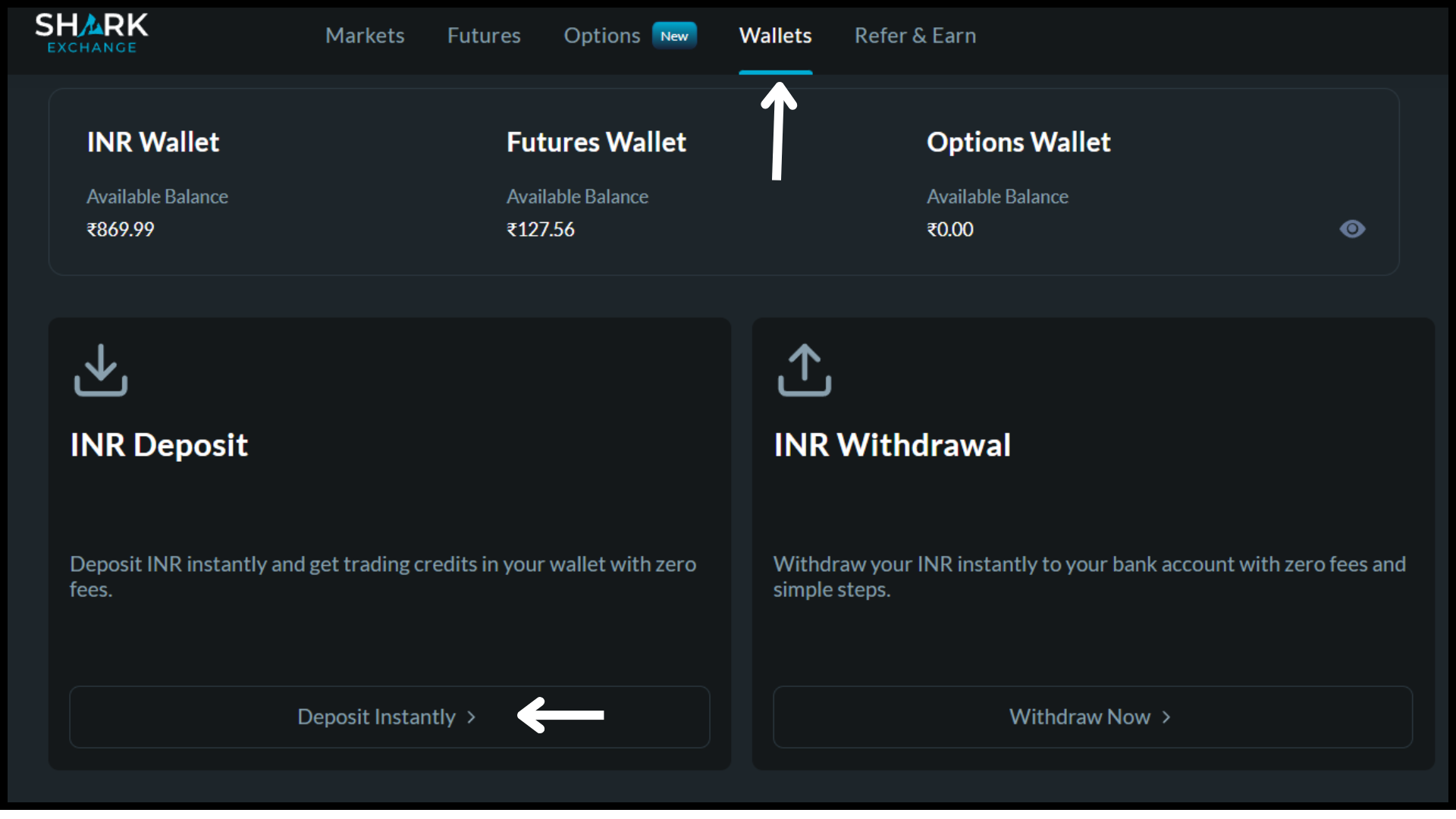Image resolution: width=1456 pixels, height=819 pixels.
Task: Click the INR Deposit download icon
Action: pos(101,370)
